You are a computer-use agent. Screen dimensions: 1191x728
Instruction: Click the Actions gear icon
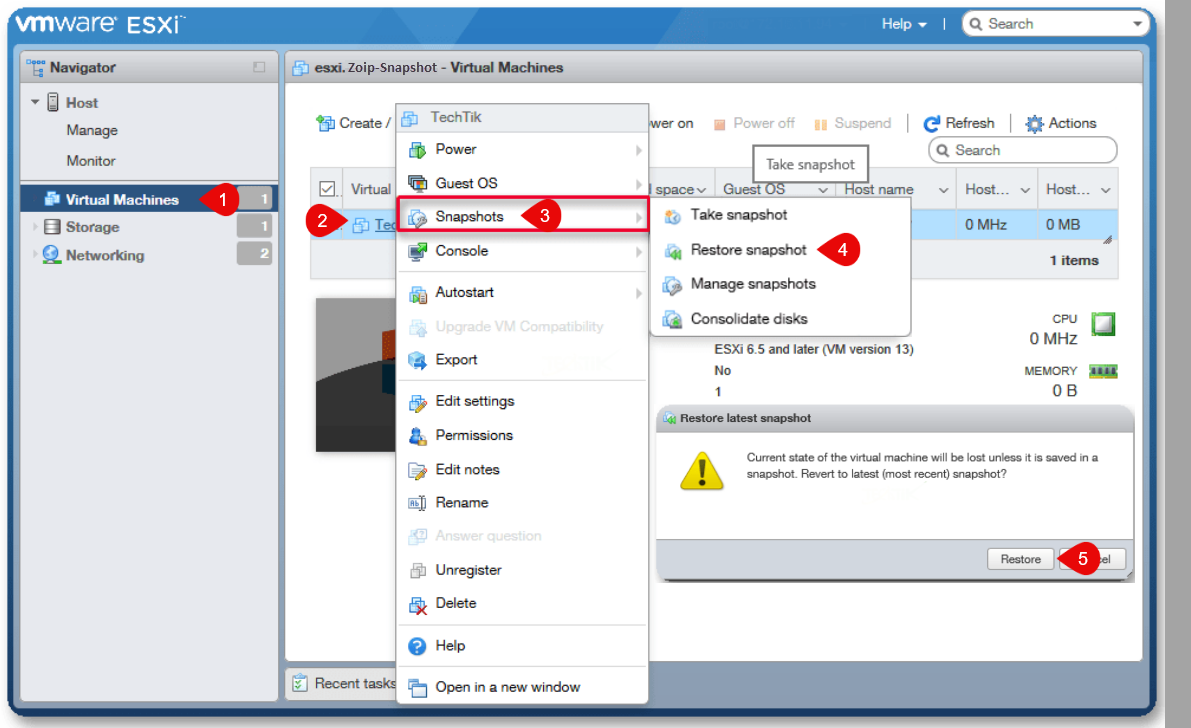click(x=1034, y=123)
